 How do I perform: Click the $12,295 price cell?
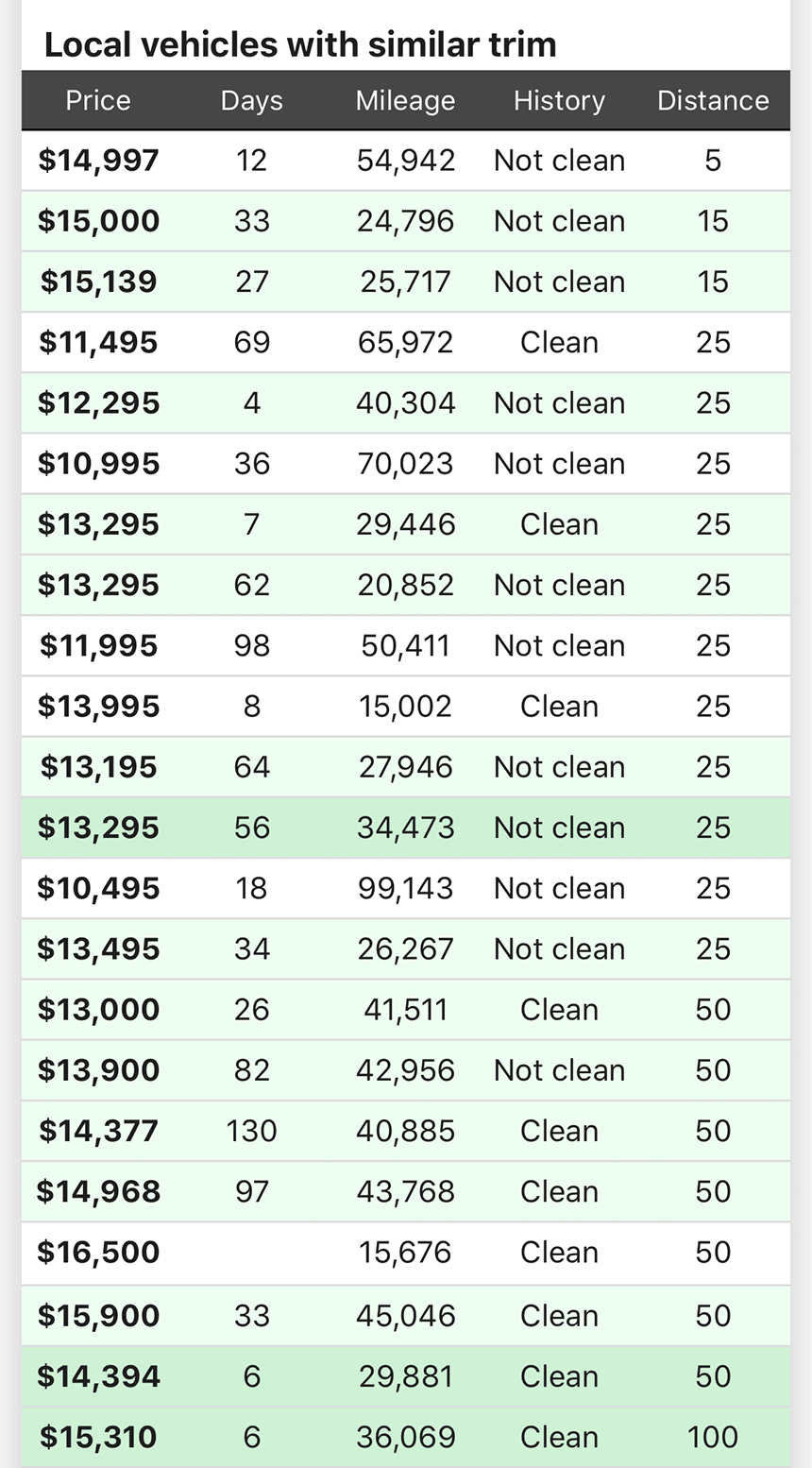tap(98, 403)
